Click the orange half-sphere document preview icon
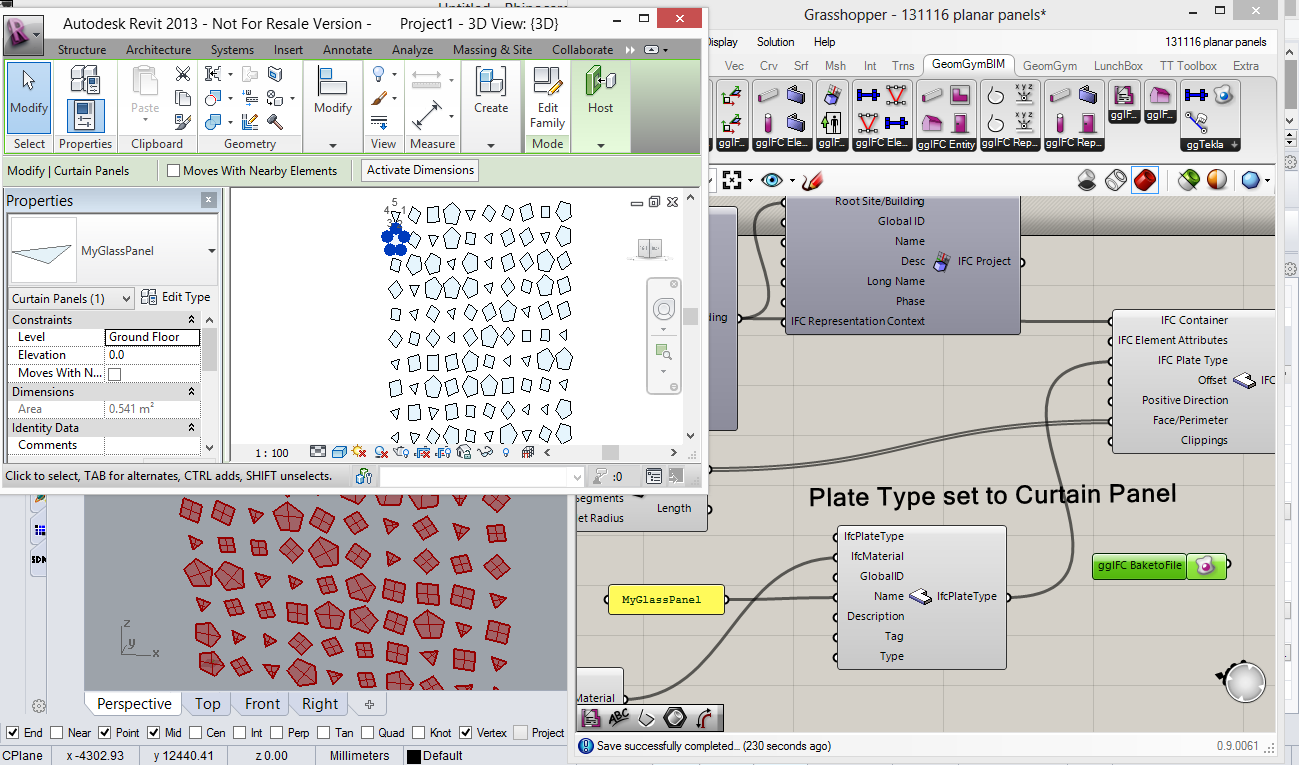The image size is (1299, 765). coord(1216,180)
